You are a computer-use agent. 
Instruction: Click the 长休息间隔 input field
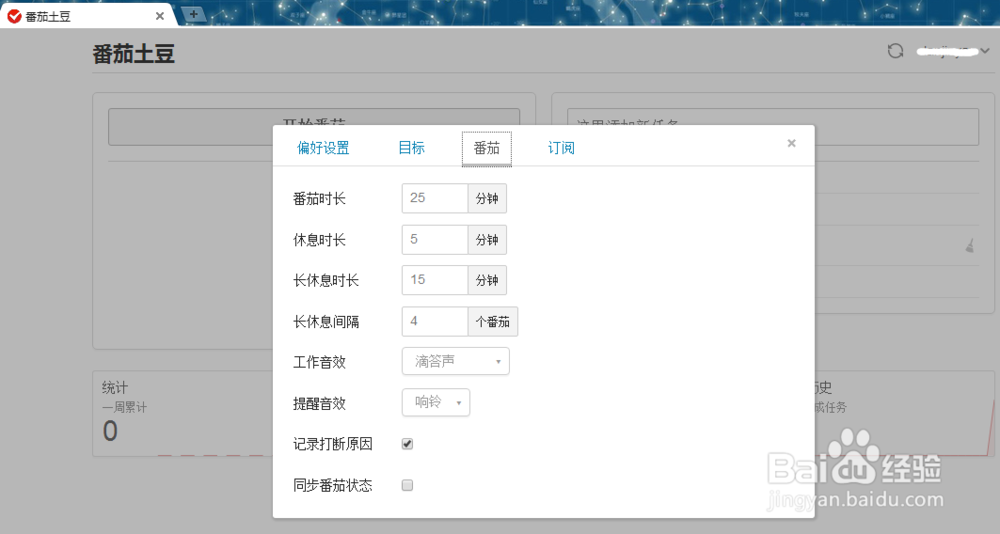(x=435, y=321)
